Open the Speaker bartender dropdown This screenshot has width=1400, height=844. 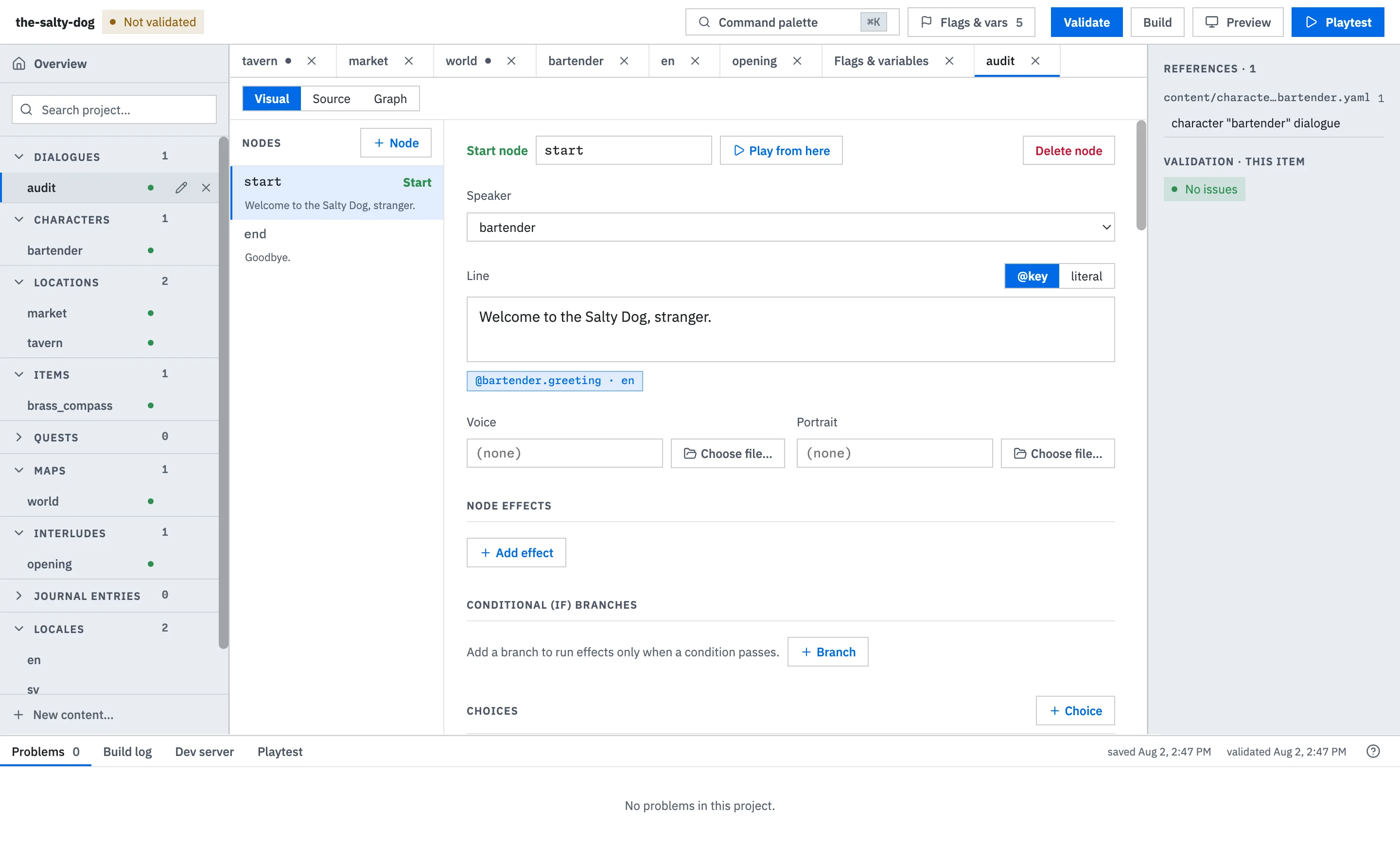click(790, 228)
